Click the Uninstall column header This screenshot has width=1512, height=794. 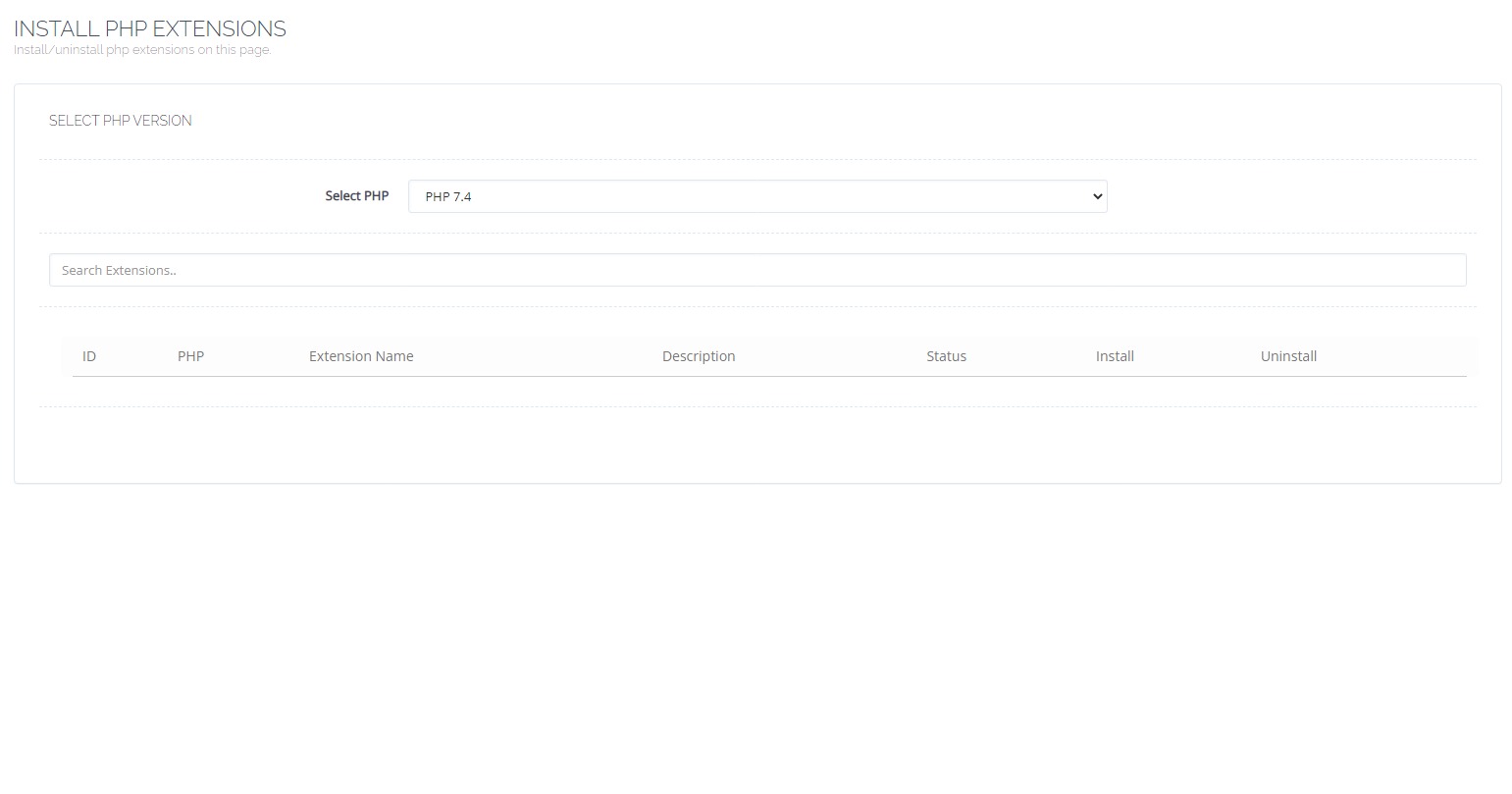(x=1288, y=356)
